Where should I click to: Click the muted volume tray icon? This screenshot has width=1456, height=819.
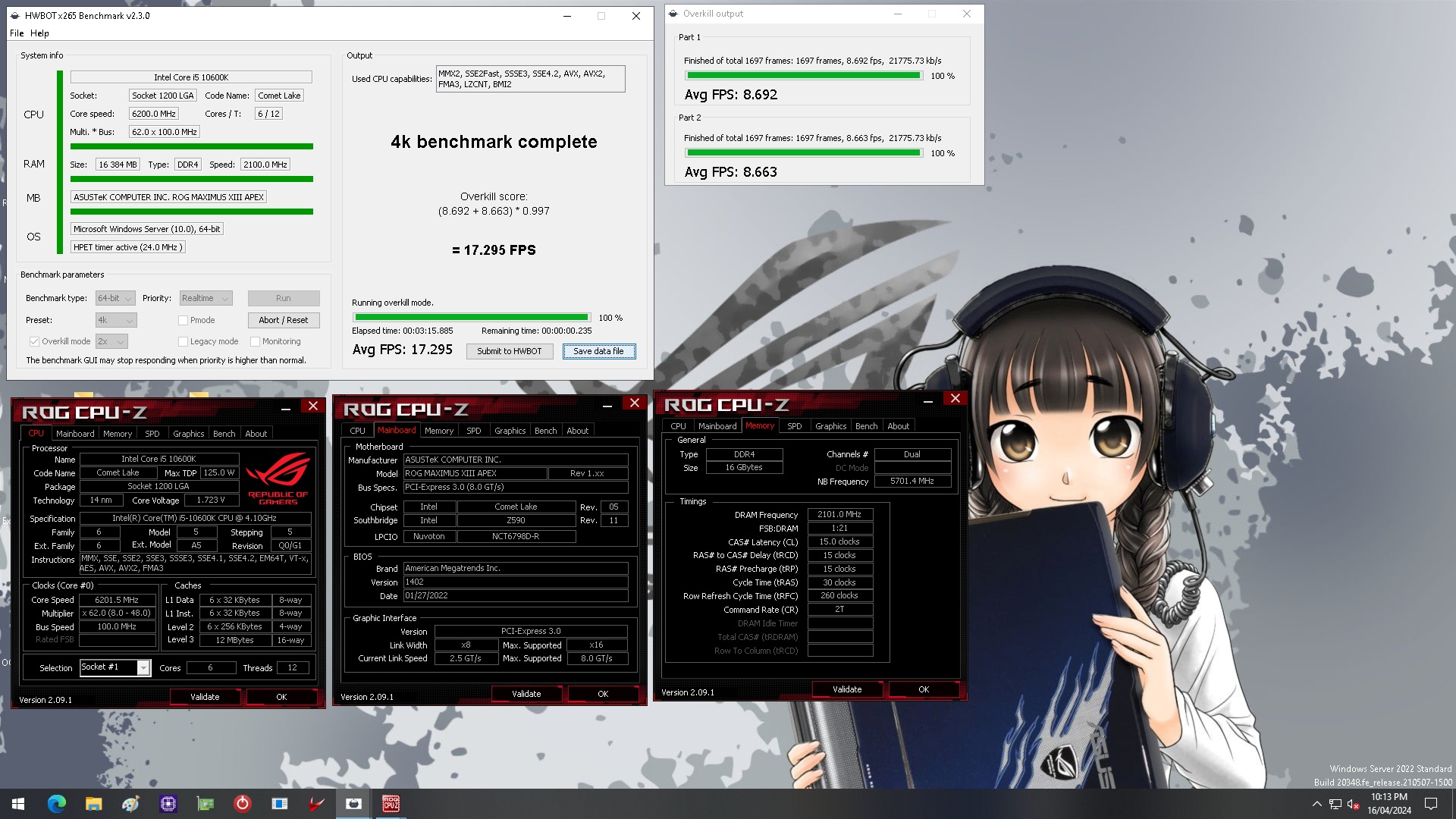(1354, 804)
